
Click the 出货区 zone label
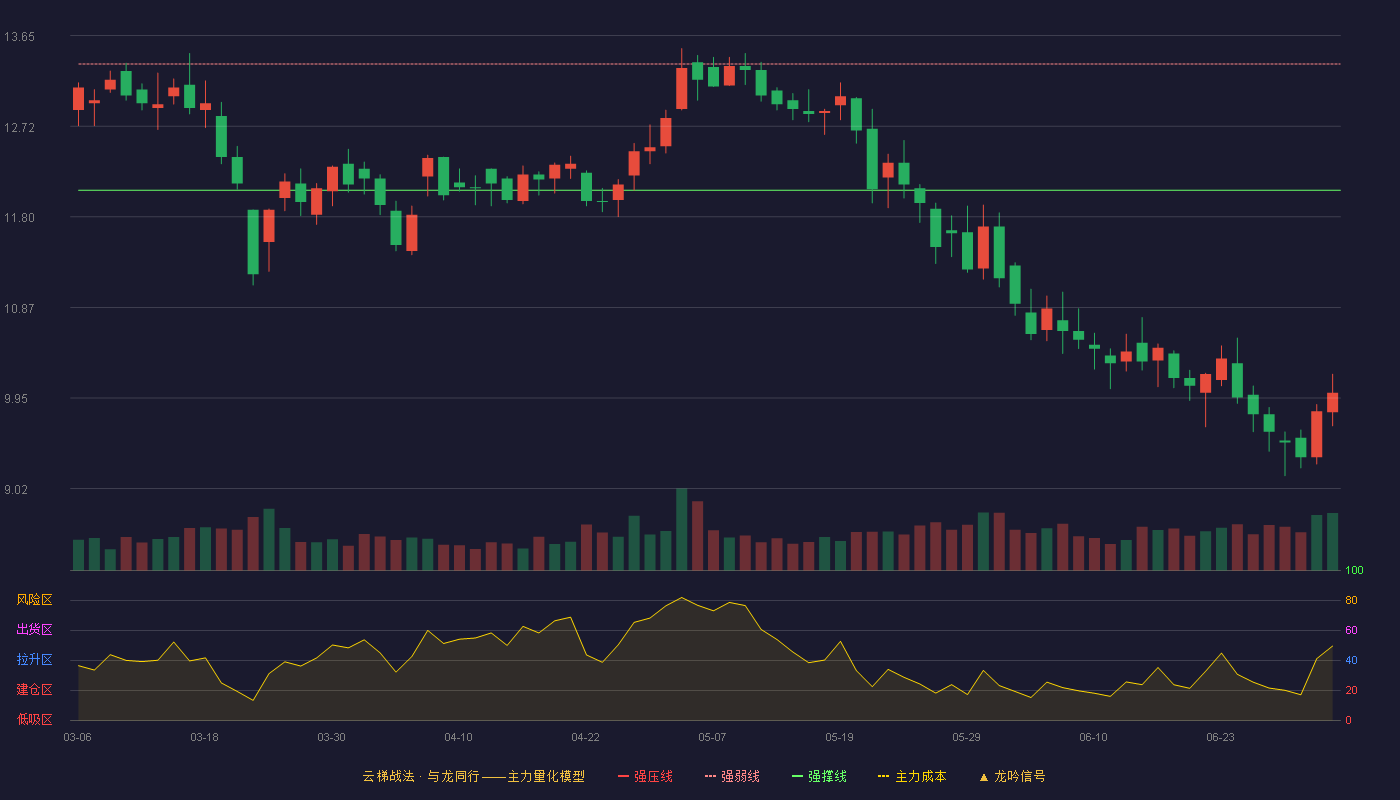[34, 630]
